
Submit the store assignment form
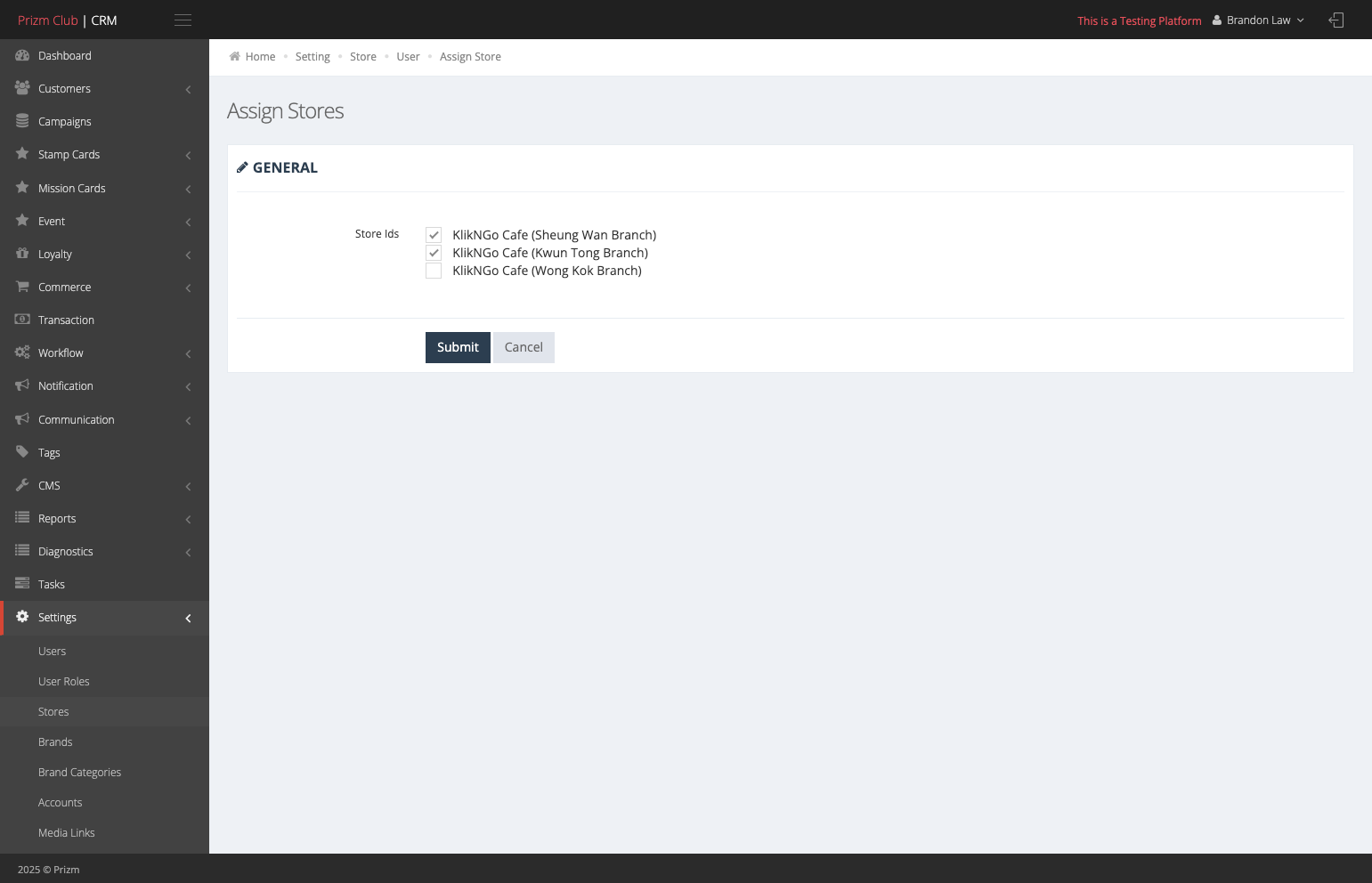point(458,347)
